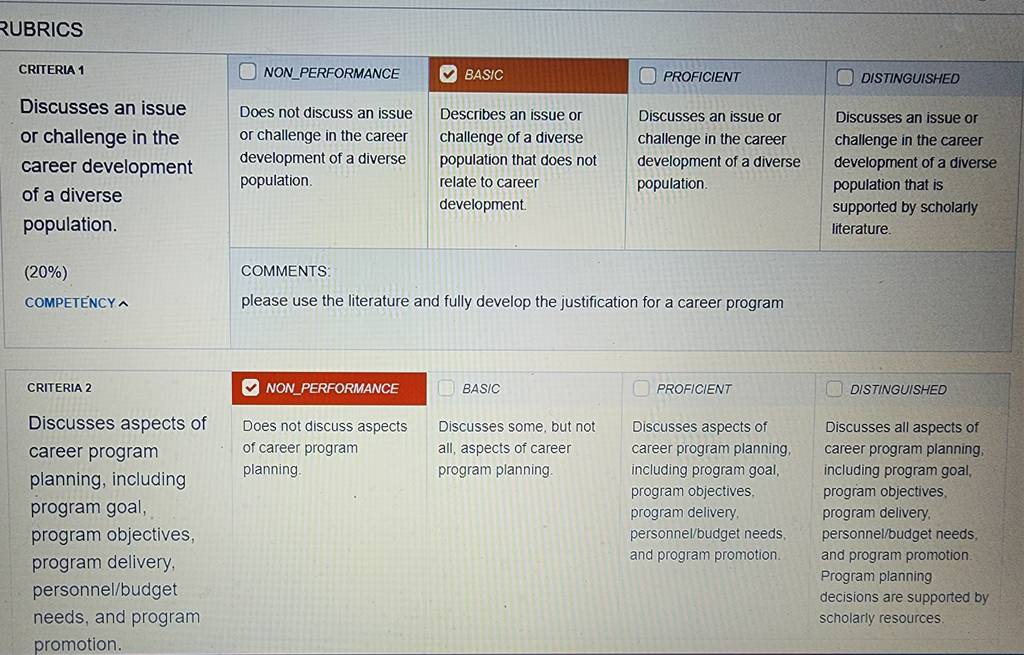Click the CRITERIA 1 heading
This screenshot has width=1024, height=655.
52,70
